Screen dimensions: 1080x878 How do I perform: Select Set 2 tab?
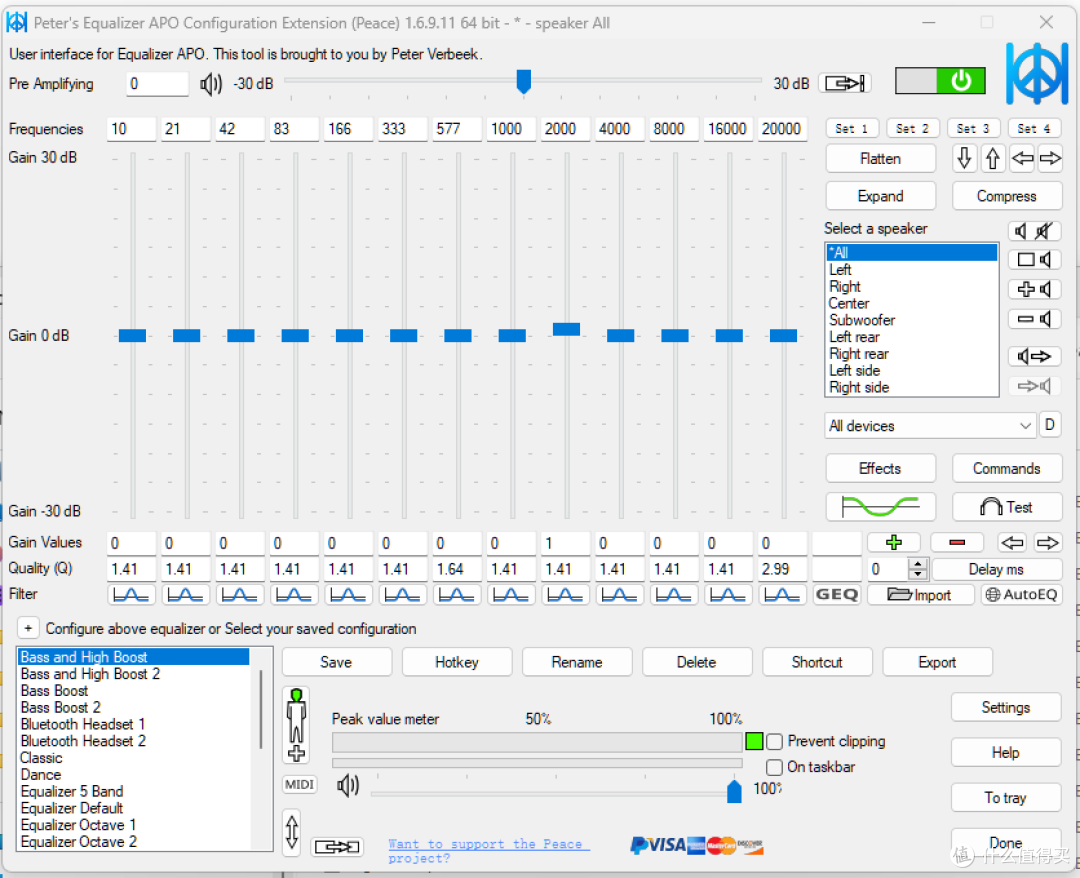[912, 129]
